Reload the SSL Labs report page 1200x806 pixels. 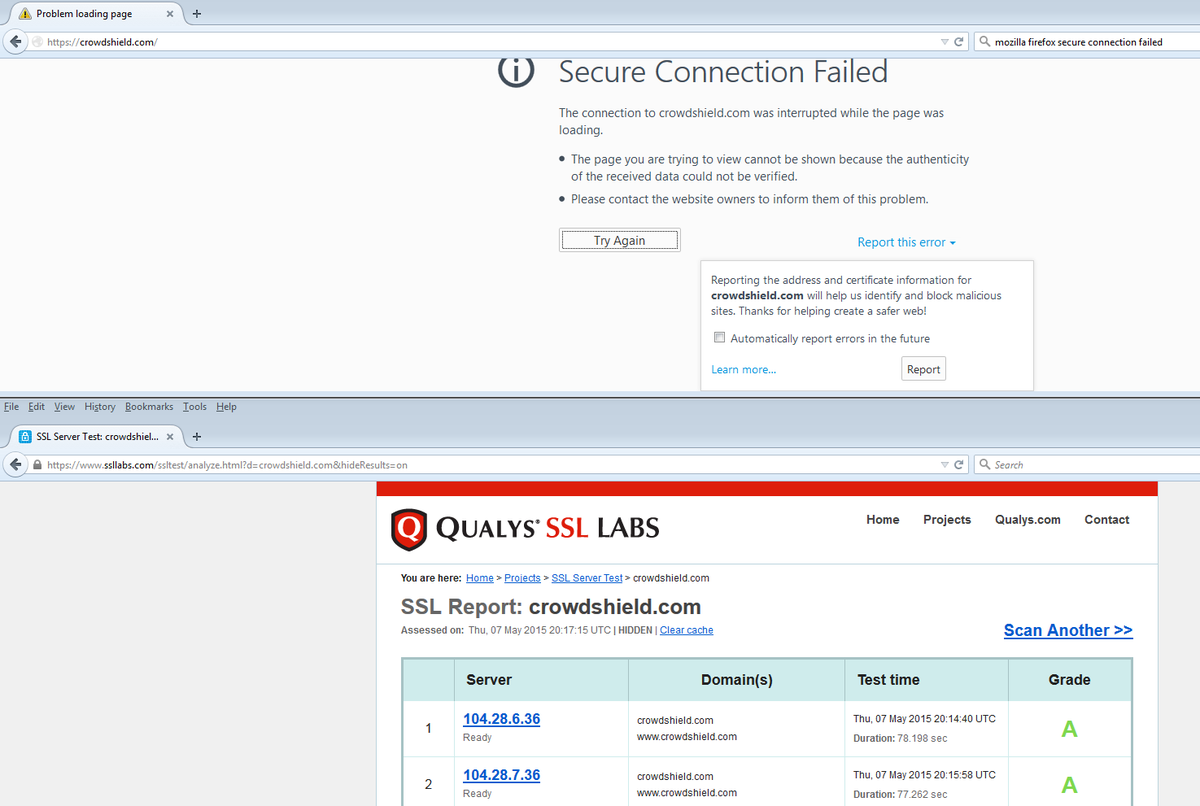pyautogui.click(x=959, y=465)
